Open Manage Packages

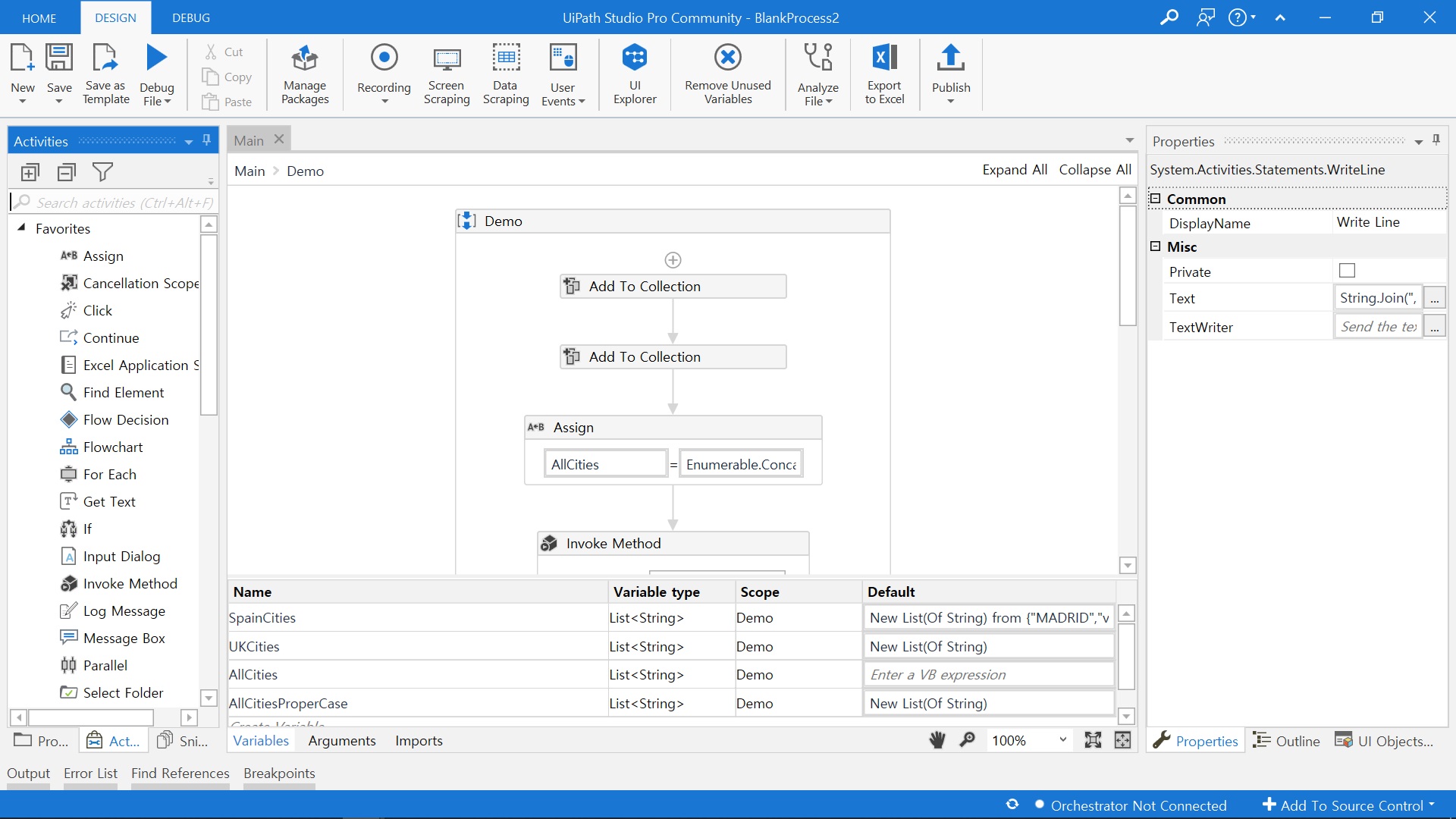[305, 74]
